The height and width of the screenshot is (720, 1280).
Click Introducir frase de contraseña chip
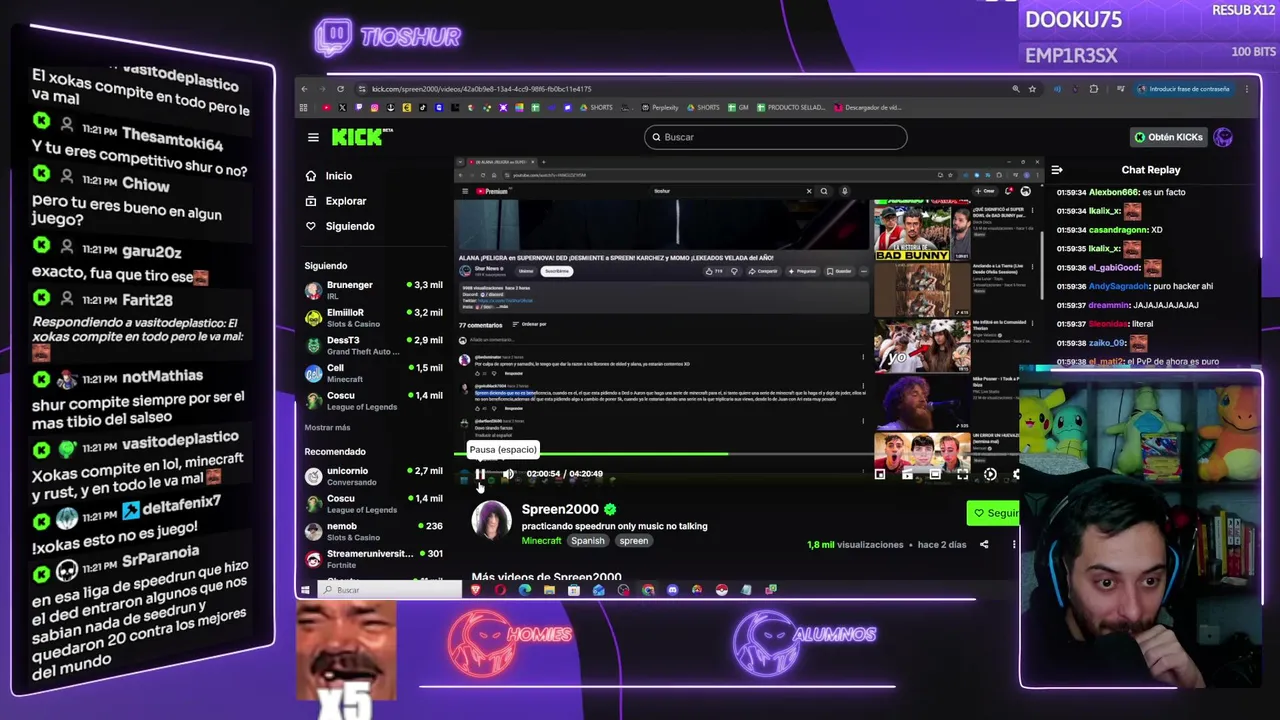coord(1185,89)
